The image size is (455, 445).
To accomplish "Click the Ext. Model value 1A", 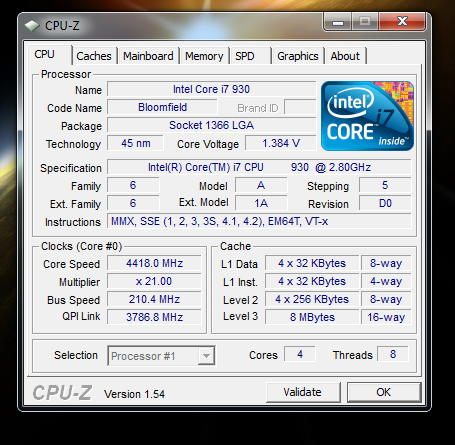I will (x=261, y=203).
